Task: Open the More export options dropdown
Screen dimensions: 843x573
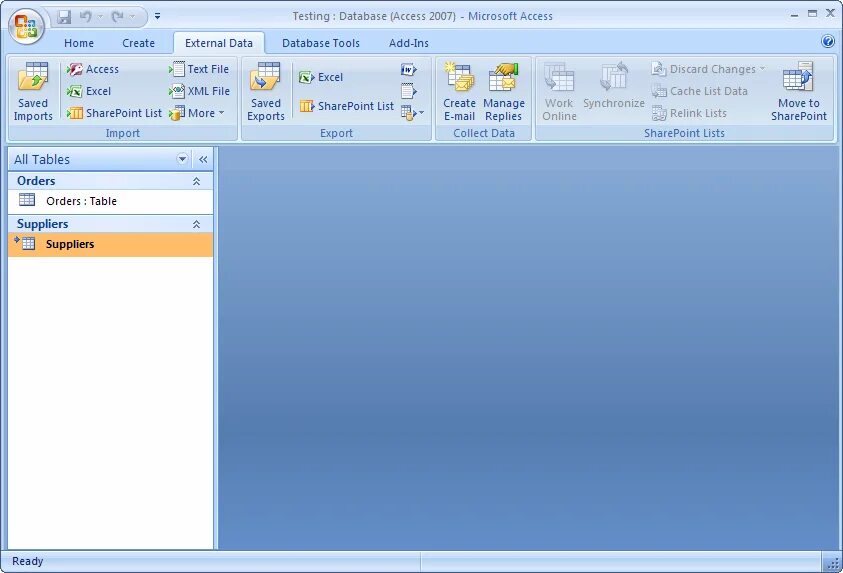Action: (x=412, y=113)
